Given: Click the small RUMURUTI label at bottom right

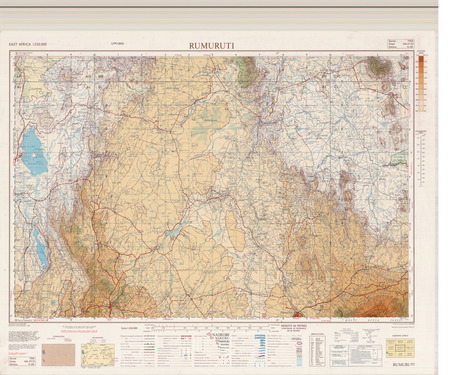Looking at the screenshot, I should pyautogui.click(x=403, y=365).
